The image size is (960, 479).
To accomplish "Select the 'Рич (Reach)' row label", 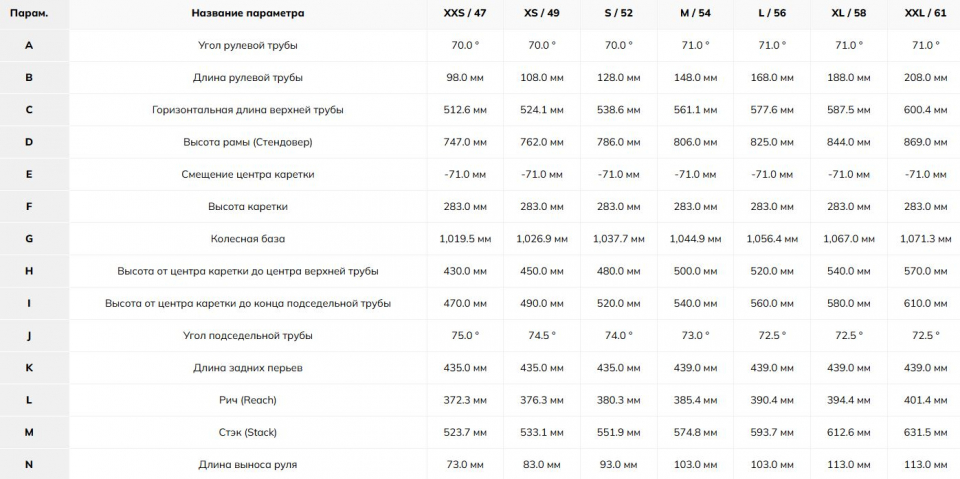I will (247, 400).
